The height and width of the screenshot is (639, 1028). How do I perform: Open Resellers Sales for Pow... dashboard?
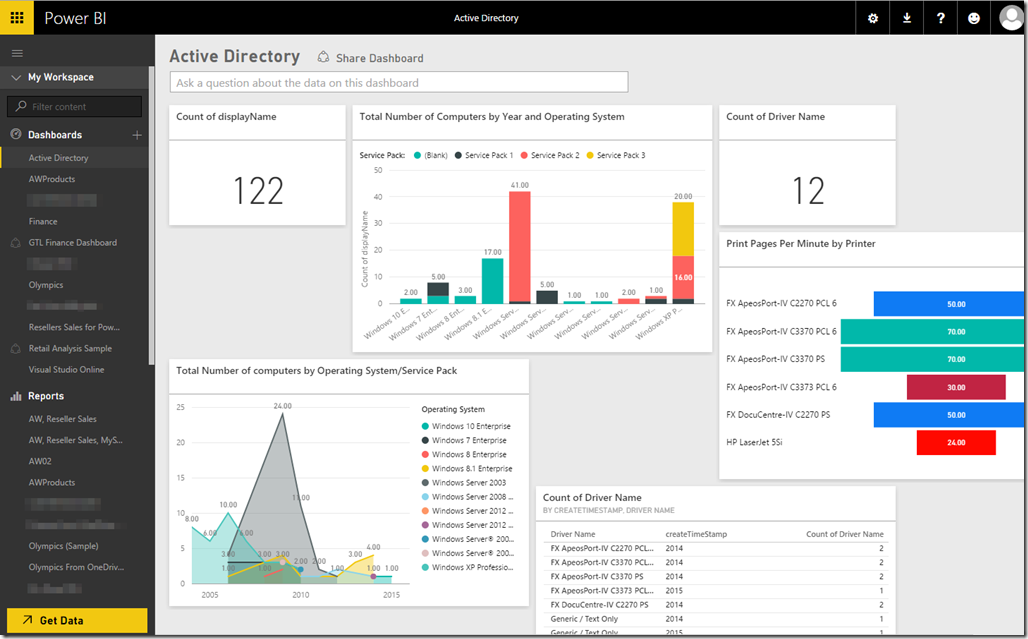click(x=74, y=327)
